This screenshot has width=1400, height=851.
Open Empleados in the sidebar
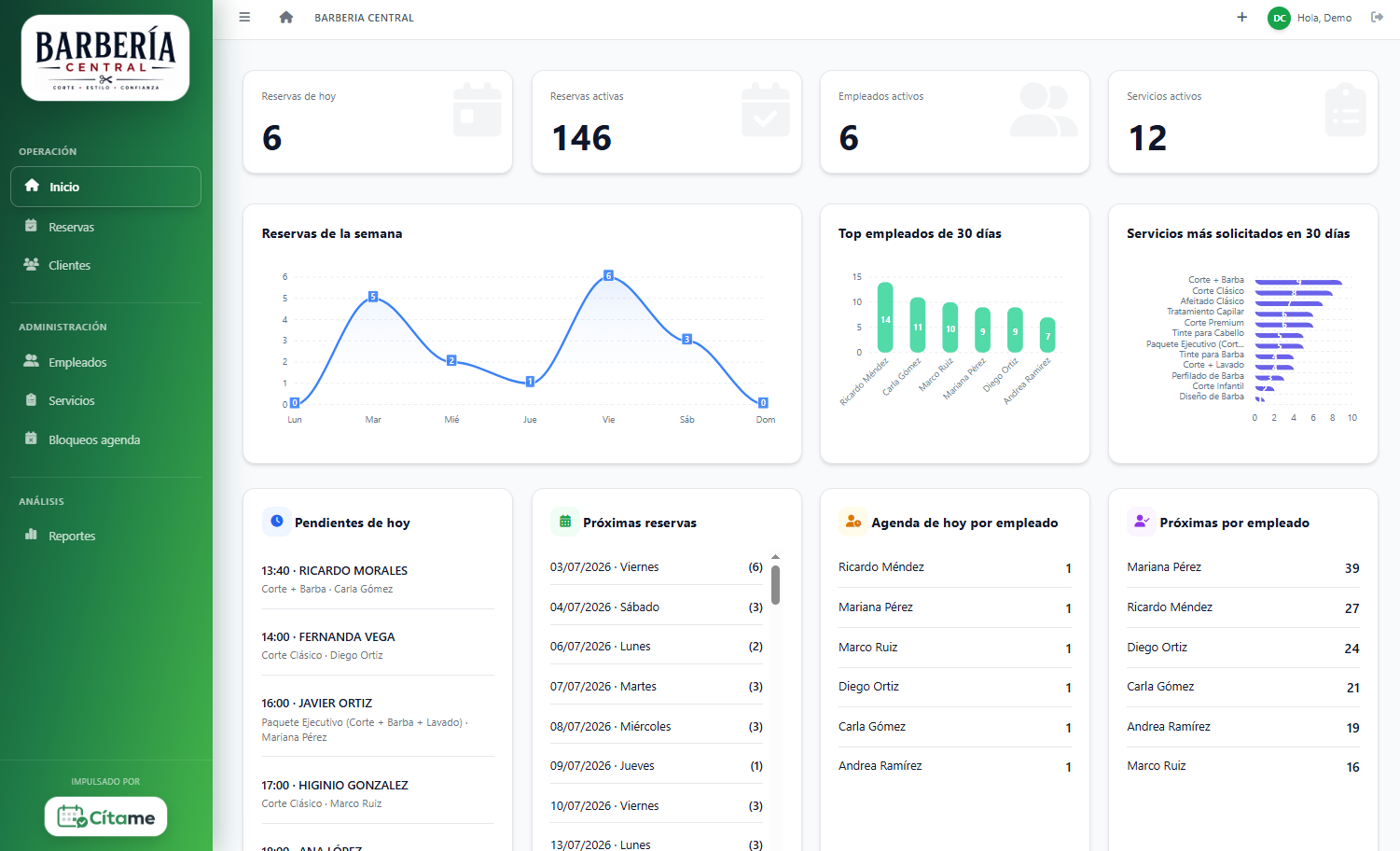coord(105,362)
